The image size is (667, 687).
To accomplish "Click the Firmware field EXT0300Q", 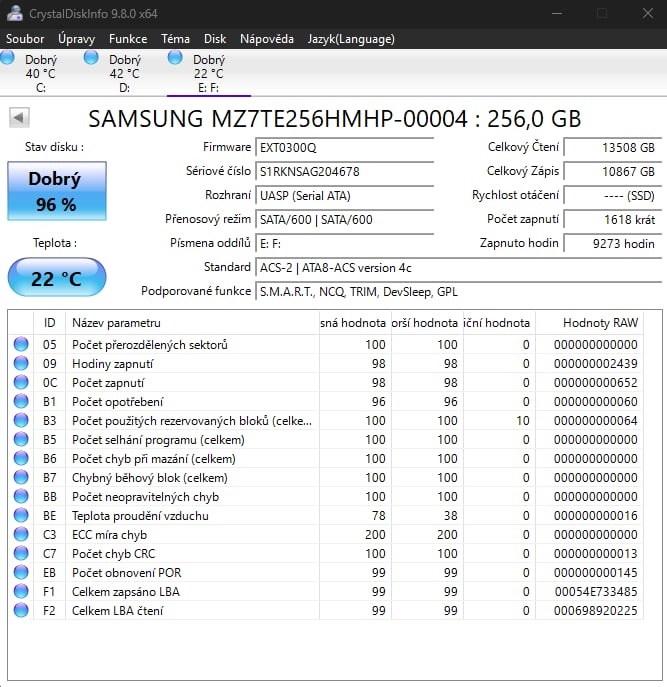I will point(344,147).
